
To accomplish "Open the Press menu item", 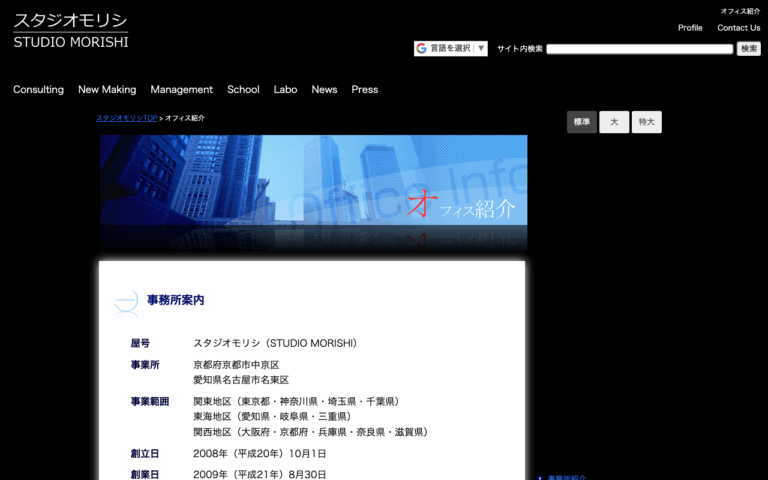I will click(364, 90).
